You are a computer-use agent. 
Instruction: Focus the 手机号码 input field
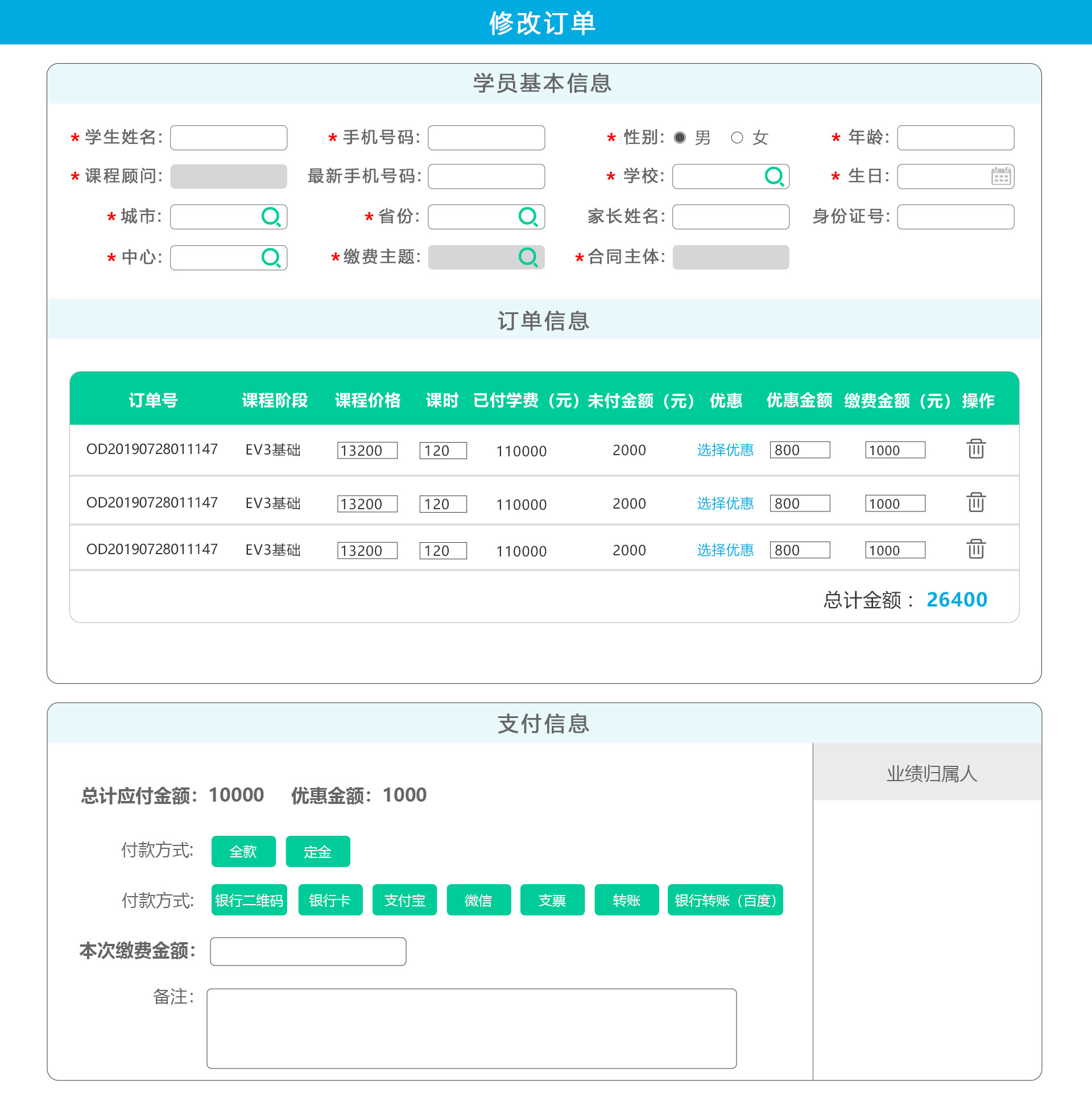pyautogui.click(x=486, y=138)
